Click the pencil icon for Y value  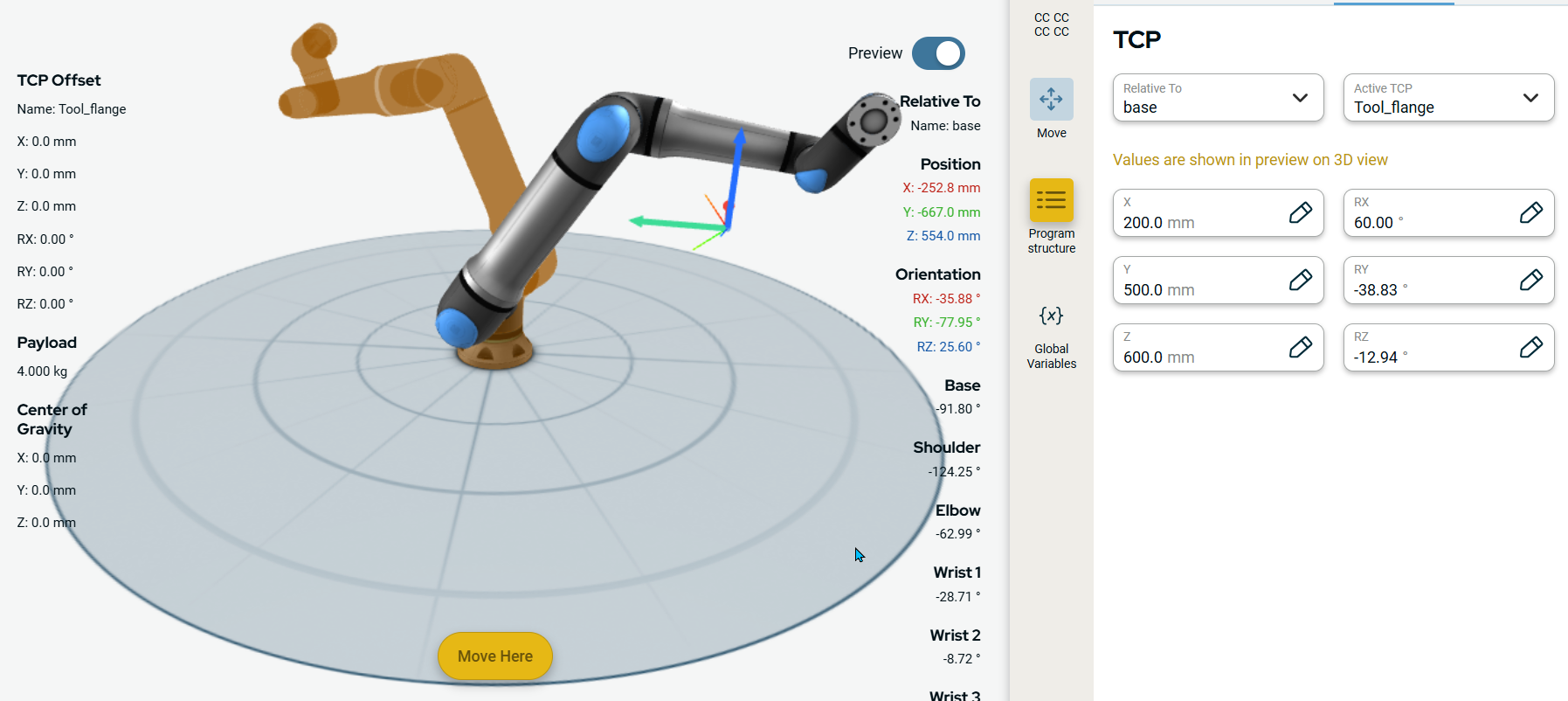pyautogui.click(x=1300, y=281)
